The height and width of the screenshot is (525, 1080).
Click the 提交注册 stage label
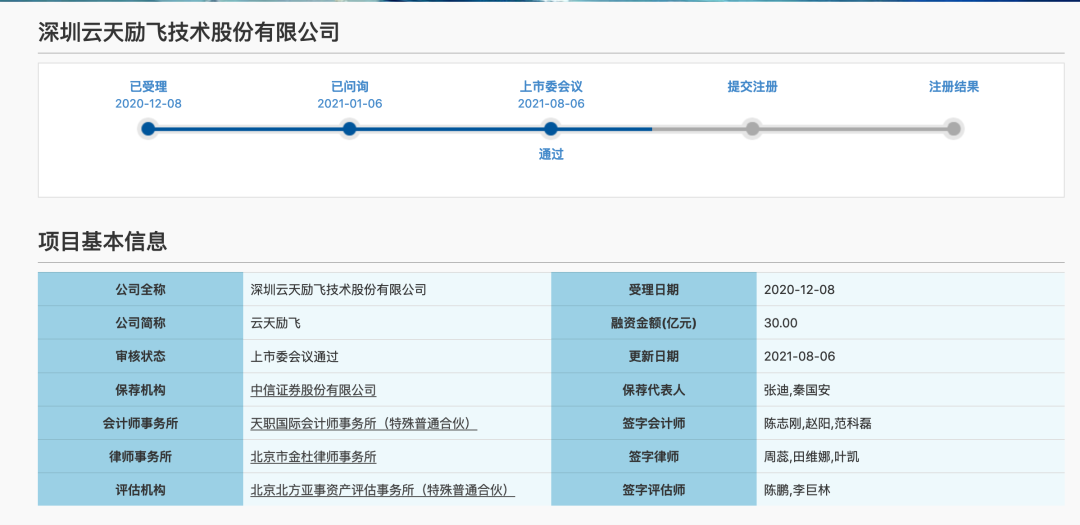pyautogui.click(x=752, y=87)
